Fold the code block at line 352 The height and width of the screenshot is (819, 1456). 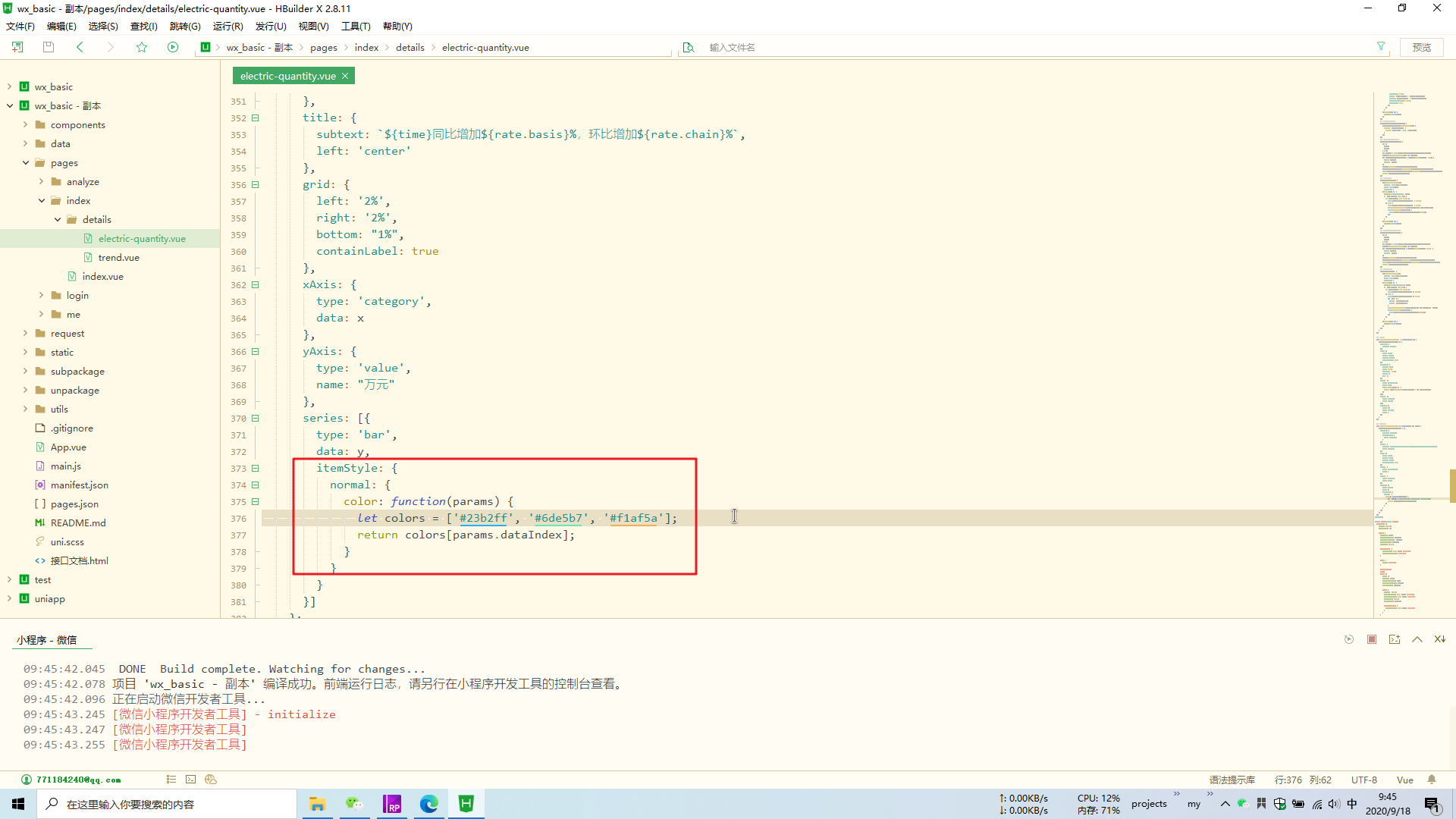(x=256, y=118)
